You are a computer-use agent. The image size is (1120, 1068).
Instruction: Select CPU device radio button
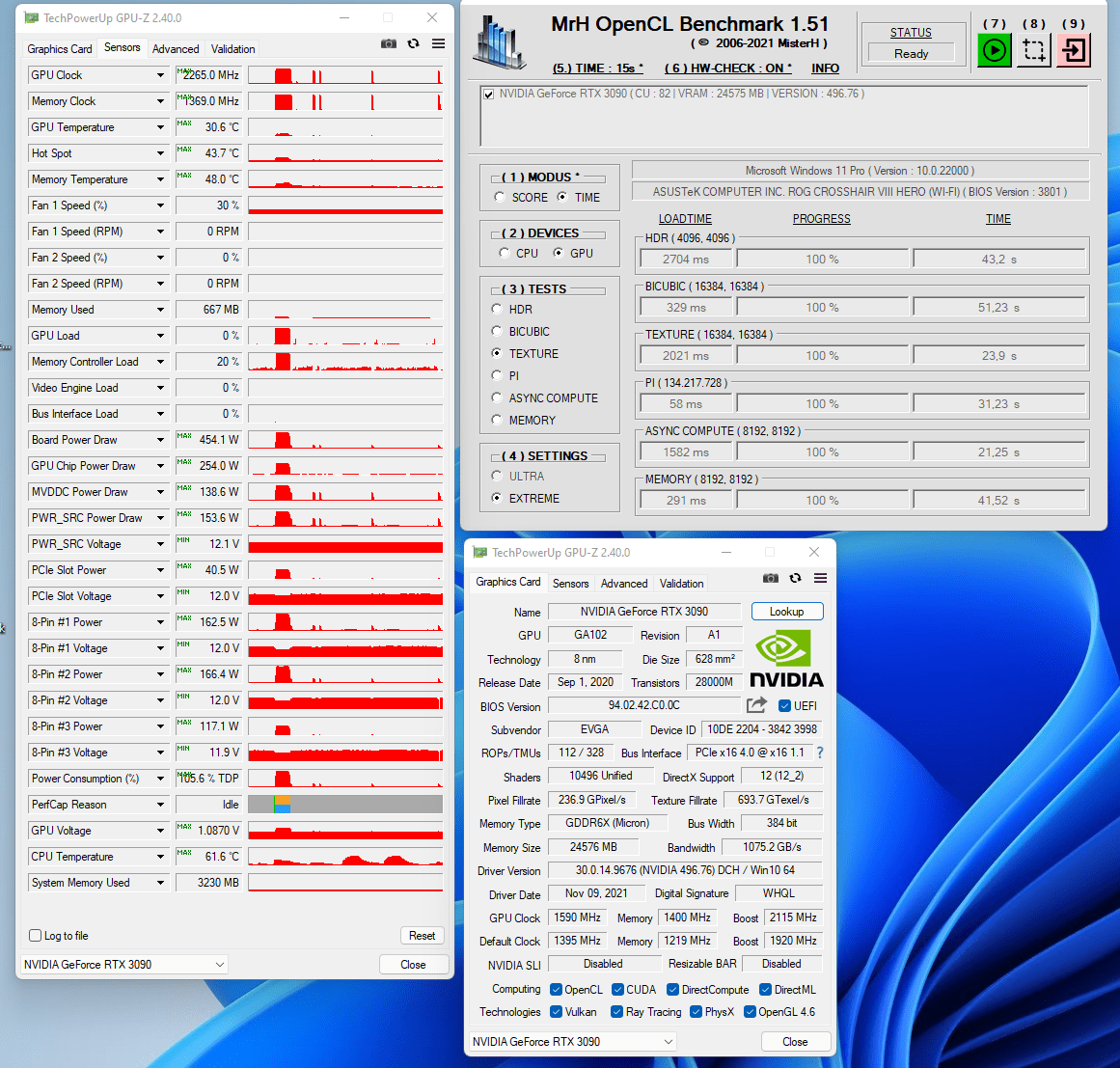tap(505, 253)
